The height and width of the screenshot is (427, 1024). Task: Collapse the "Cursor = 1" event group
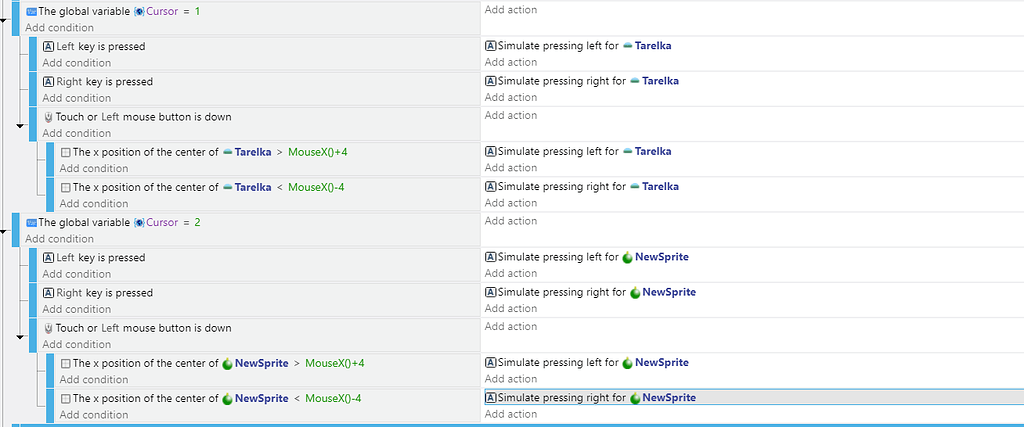point(5,22)
